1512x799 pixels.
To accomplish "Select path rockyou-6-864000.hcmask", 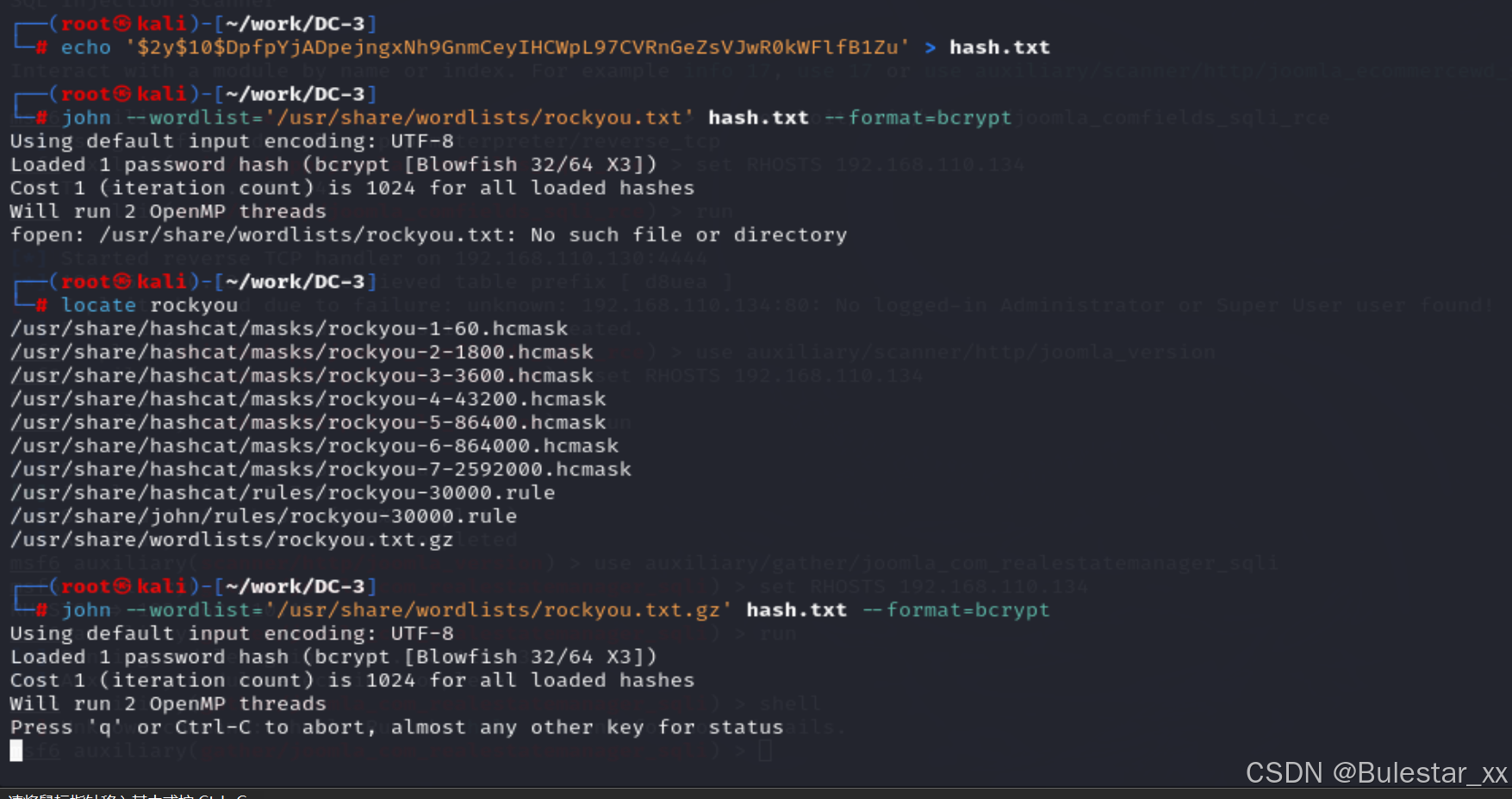I will (x=314, y=446).
